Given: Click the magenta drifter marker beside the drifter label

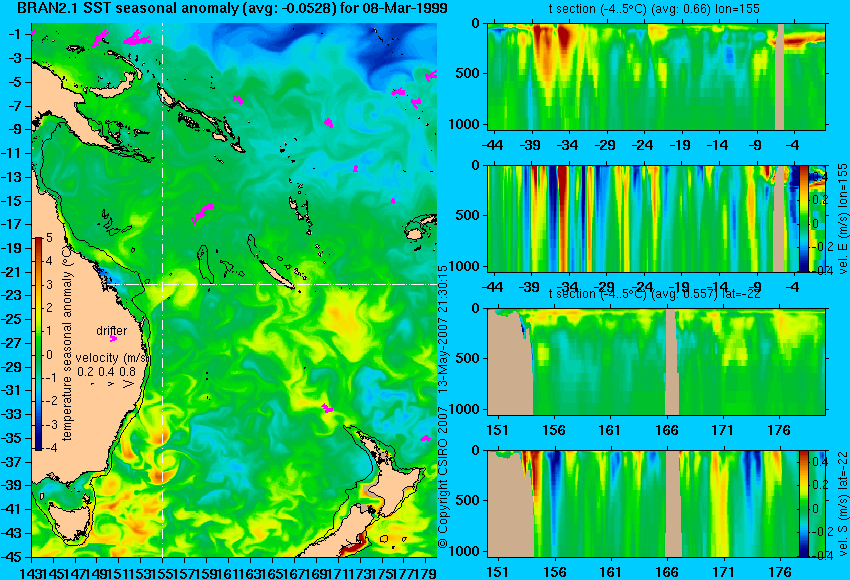Looking at the screenshot, I should 113,339.
